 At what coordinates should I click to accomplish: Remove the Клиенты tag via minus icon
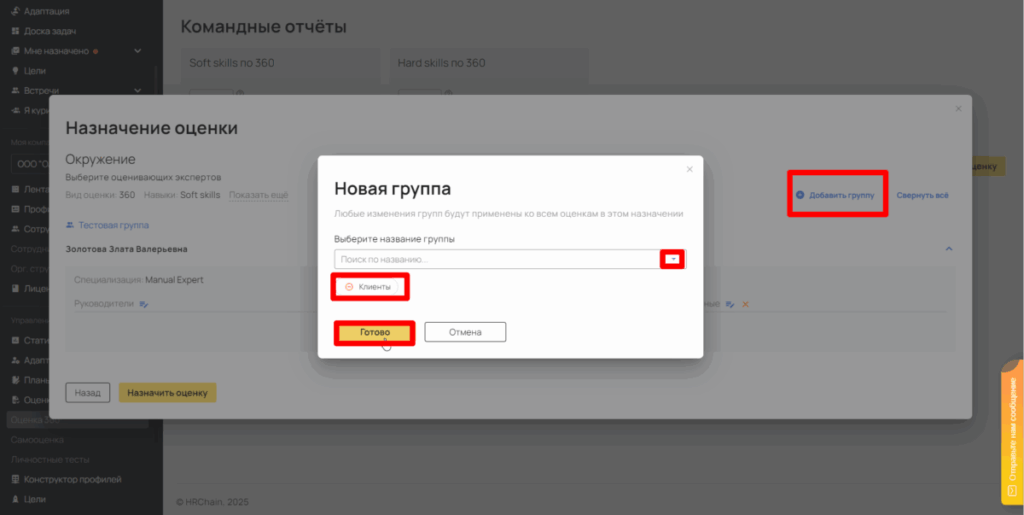point(348,287)
